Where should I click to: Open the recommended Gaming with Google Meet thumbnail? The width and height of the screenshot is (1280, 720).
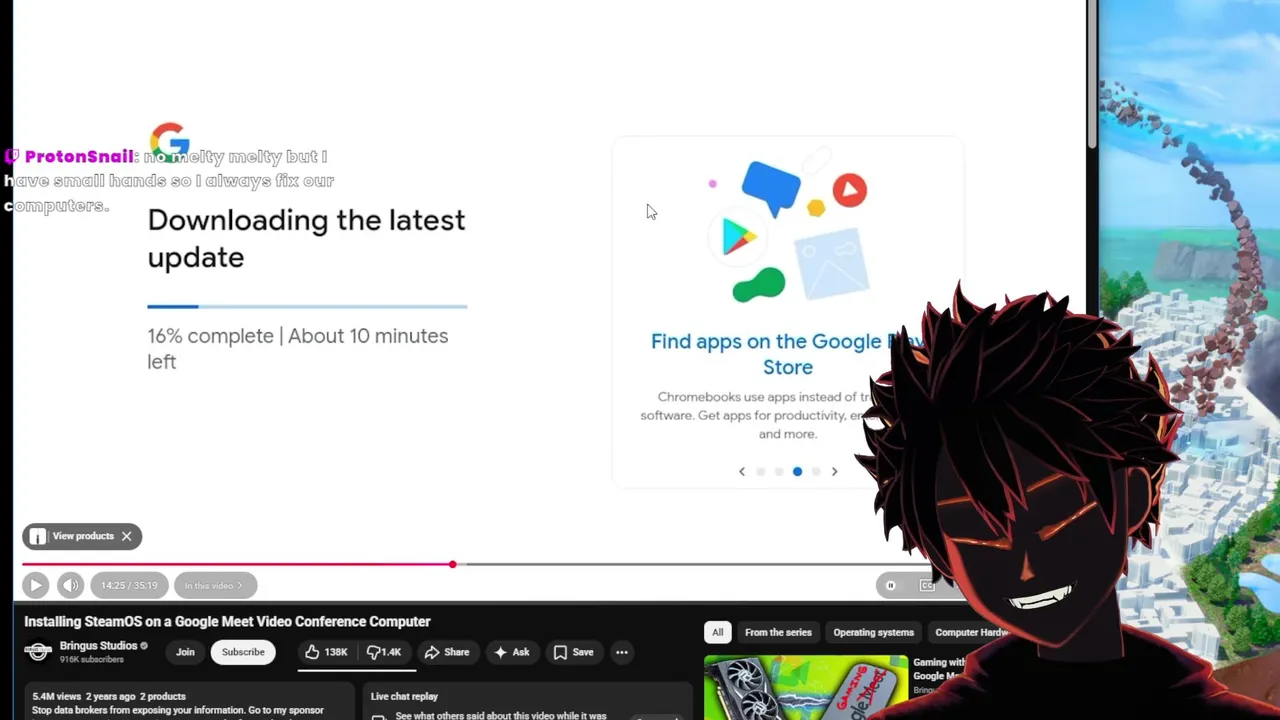pos(806,688)
